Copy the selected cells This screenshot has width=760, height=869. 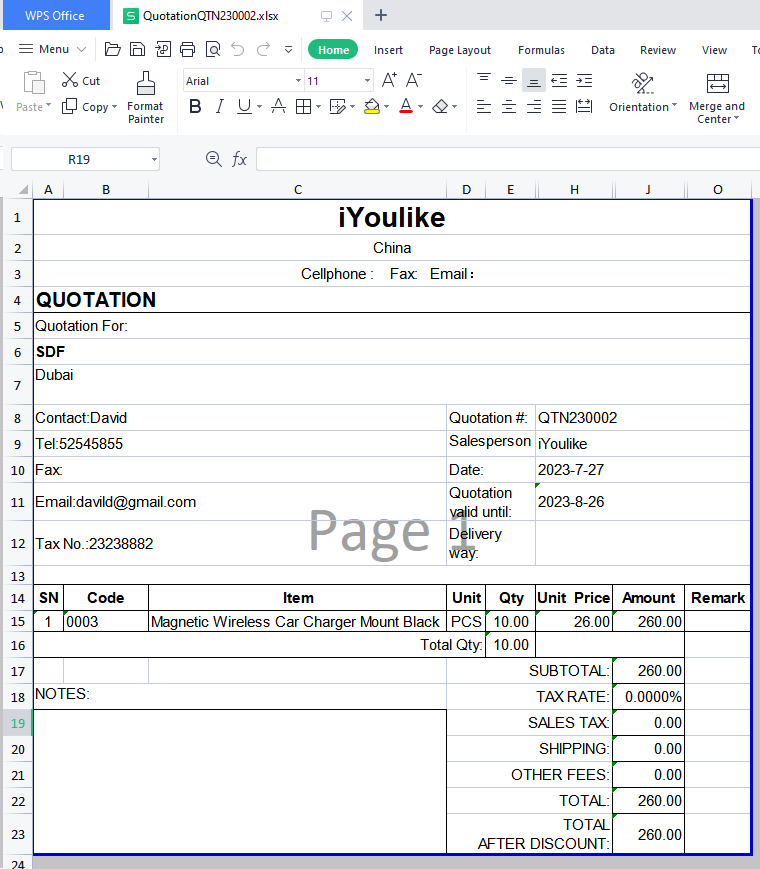85,106
